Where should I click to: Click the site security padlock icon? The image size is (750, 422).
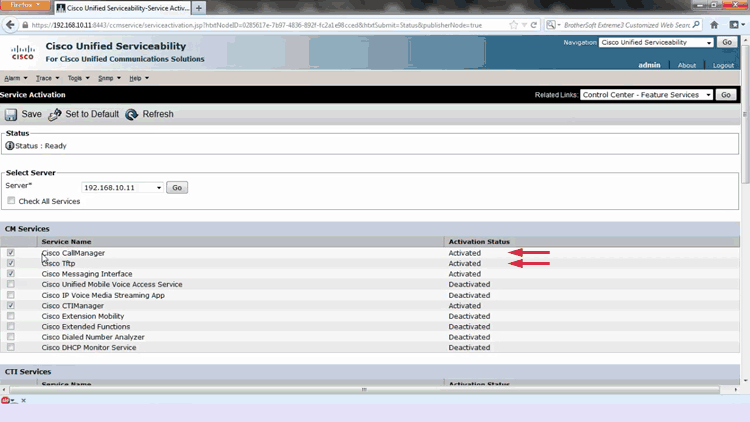click(x=25, y=25)
